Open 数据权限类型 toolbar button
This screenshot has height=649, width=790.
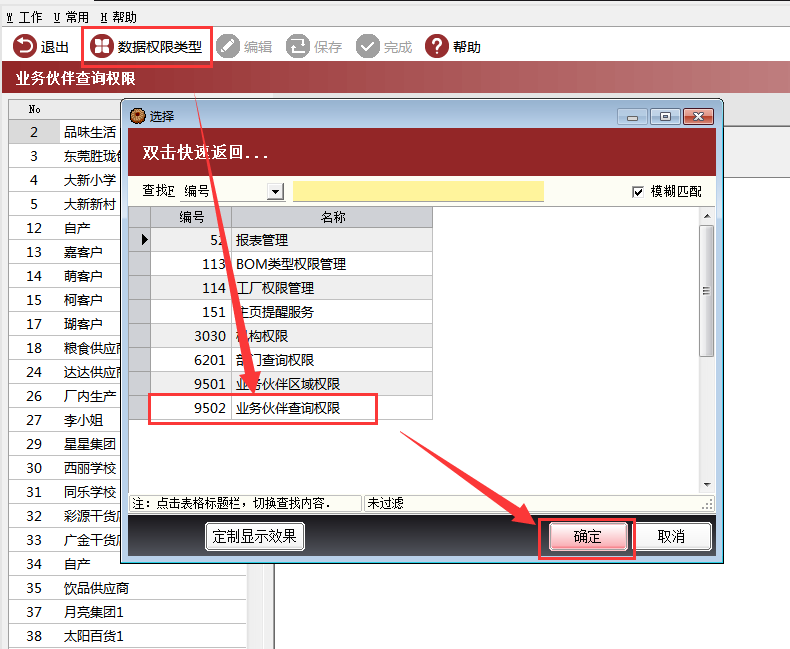(x=146, y=46)
